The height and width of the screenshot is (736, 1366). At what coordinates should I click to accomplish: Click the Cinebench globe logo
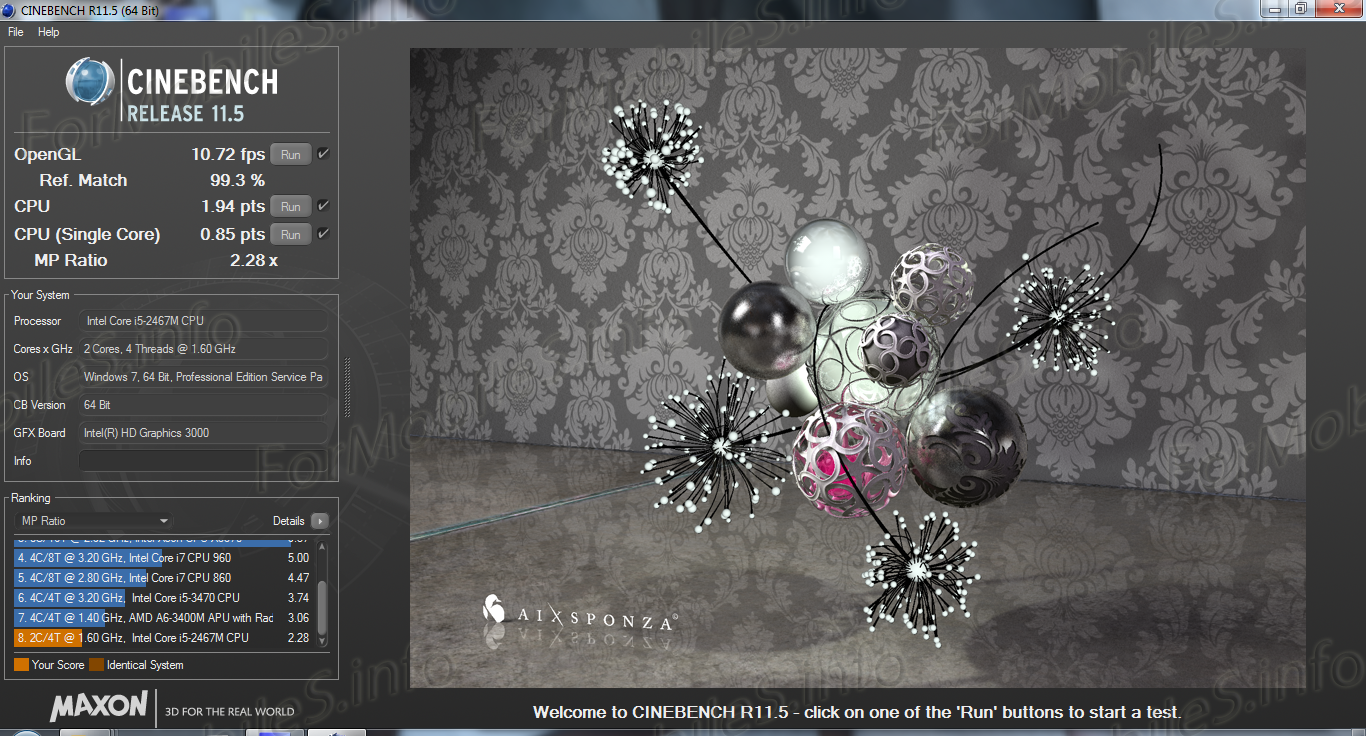[x=90, y=82]
